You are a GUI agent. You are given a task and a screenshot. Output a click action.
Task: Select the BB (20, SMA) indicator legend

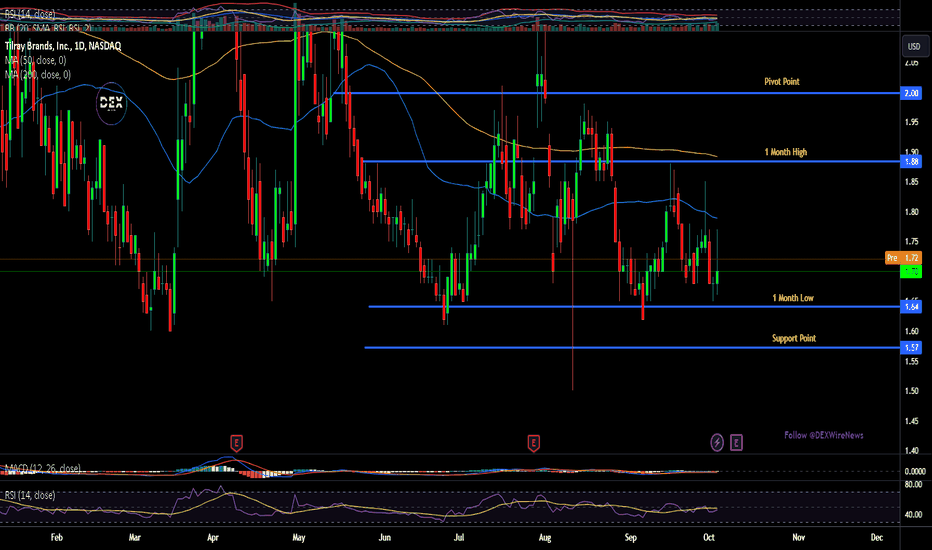pyautogui.click(x=48, y=27)
